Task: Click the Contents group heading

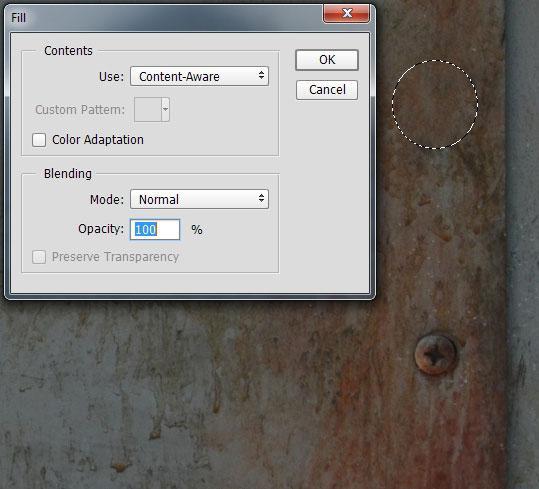Action: pos(68,51)
